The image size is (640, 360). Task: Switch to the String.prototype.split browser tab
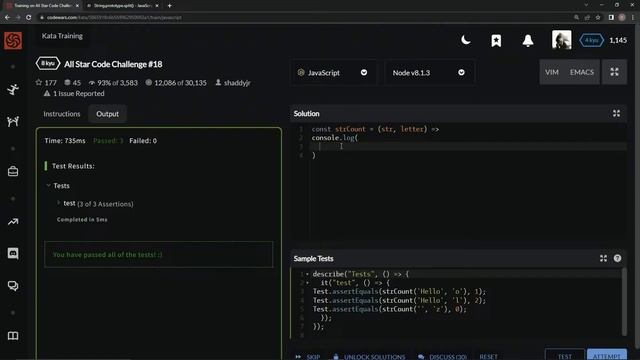point(122,6)
